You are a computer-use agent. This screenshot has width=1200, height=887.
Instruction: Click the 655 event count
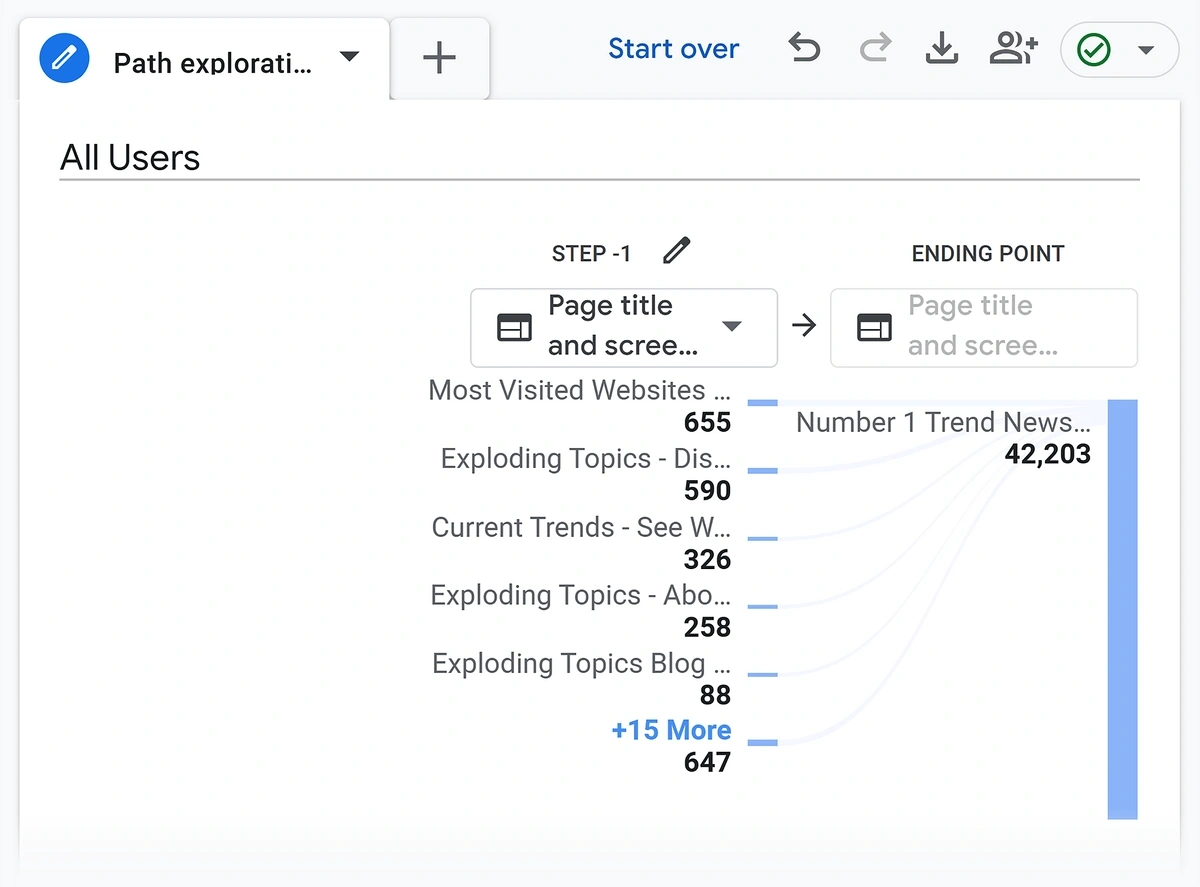click(x=708, y=422)
